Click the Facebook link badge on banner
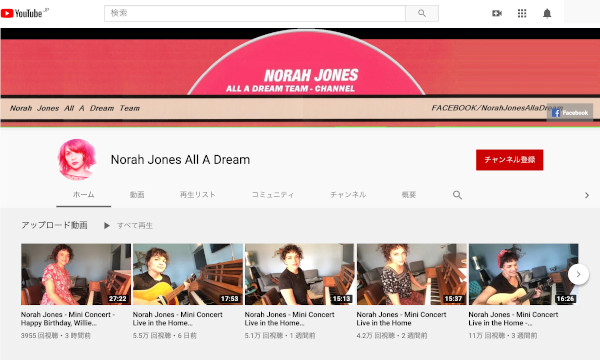 [570, 112]
